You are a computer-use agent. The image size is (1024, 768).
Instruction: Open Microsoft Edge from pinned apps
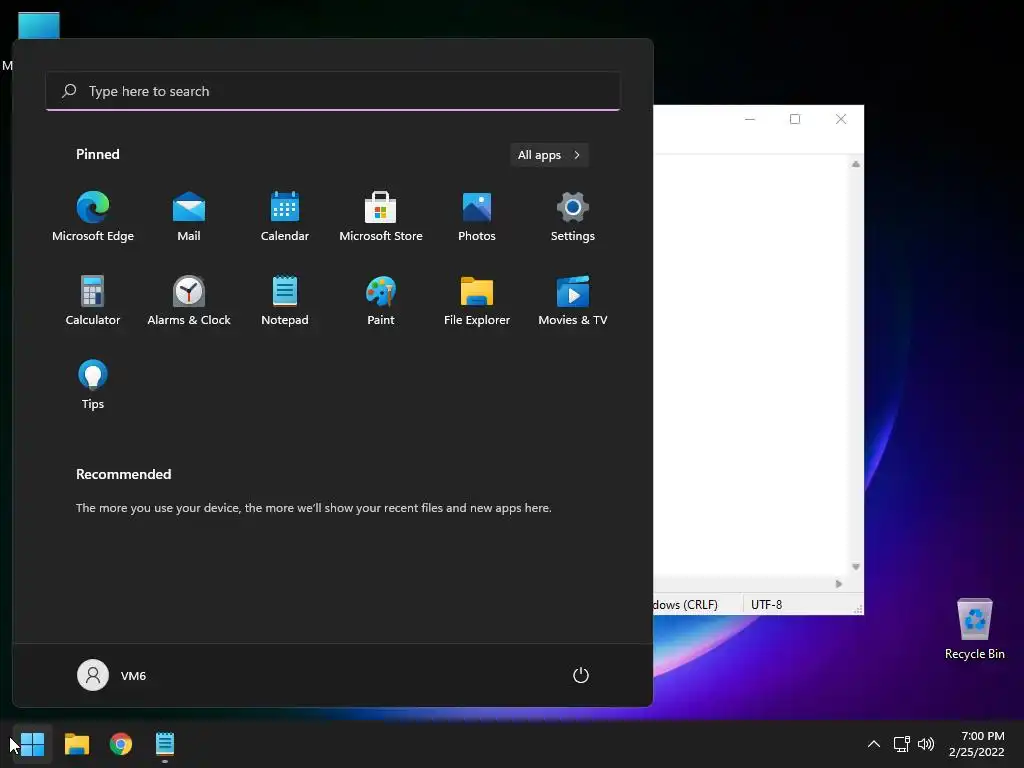[93, 217]
